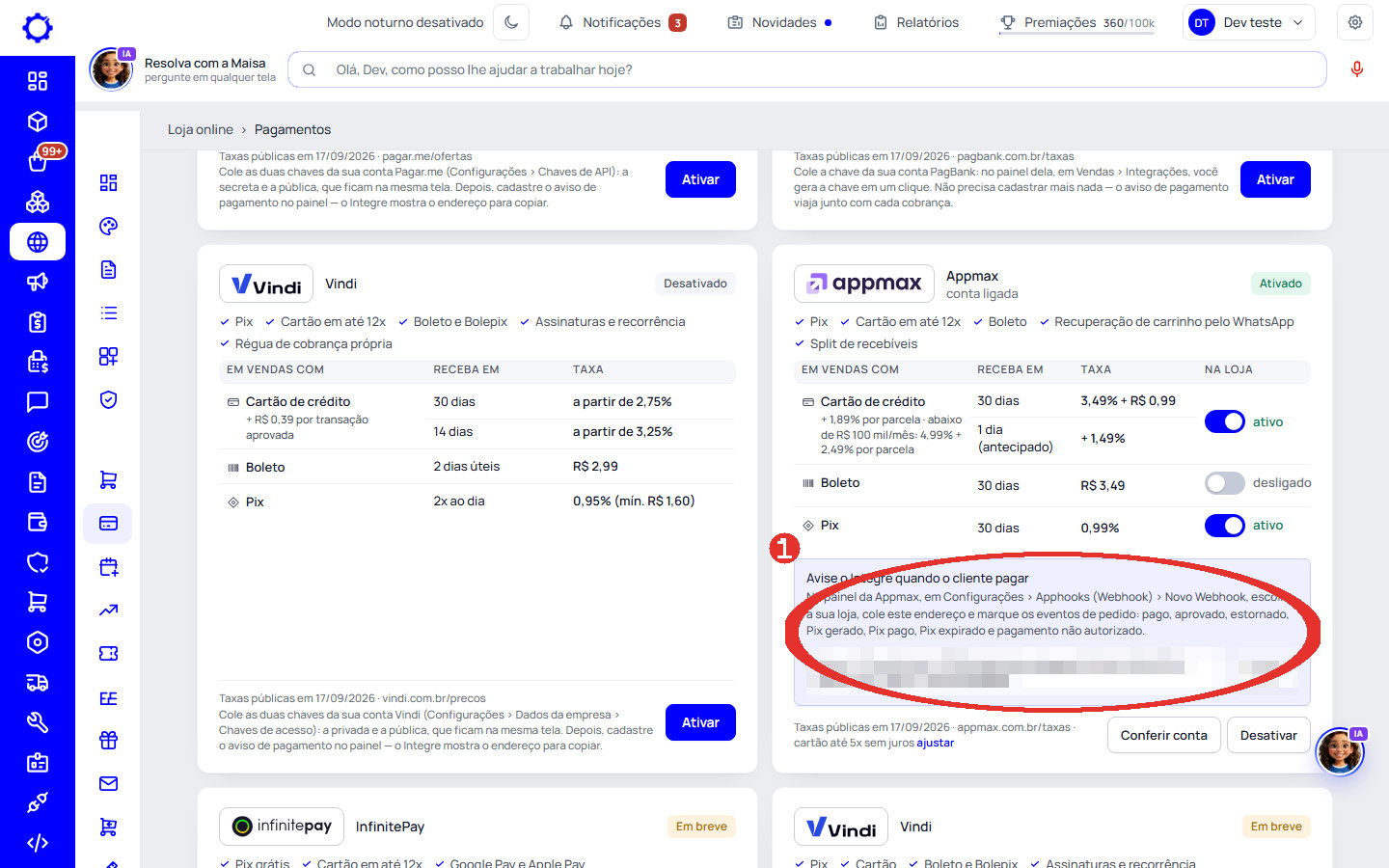1389x868 pixels.
Task: Open the envelope mail icon in submenu
Action: [108, 784]
